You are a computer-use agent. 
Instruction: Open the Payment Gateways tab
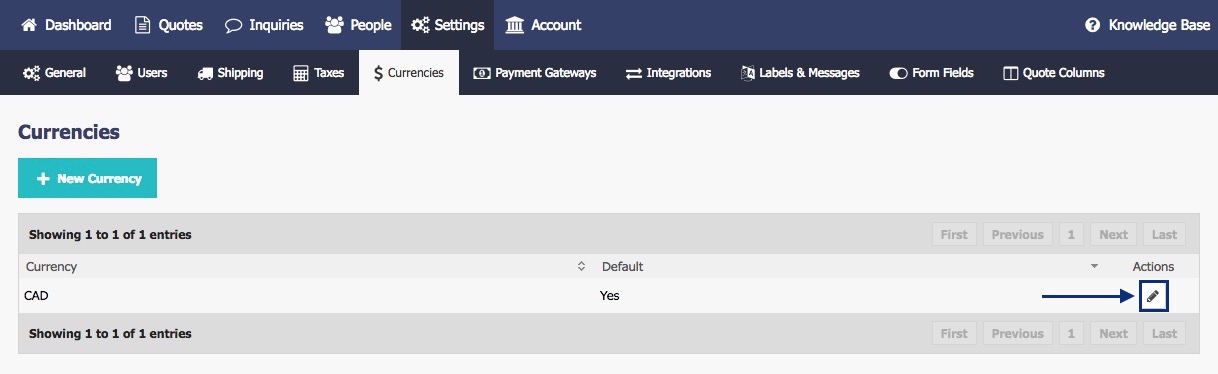(535, 73)
